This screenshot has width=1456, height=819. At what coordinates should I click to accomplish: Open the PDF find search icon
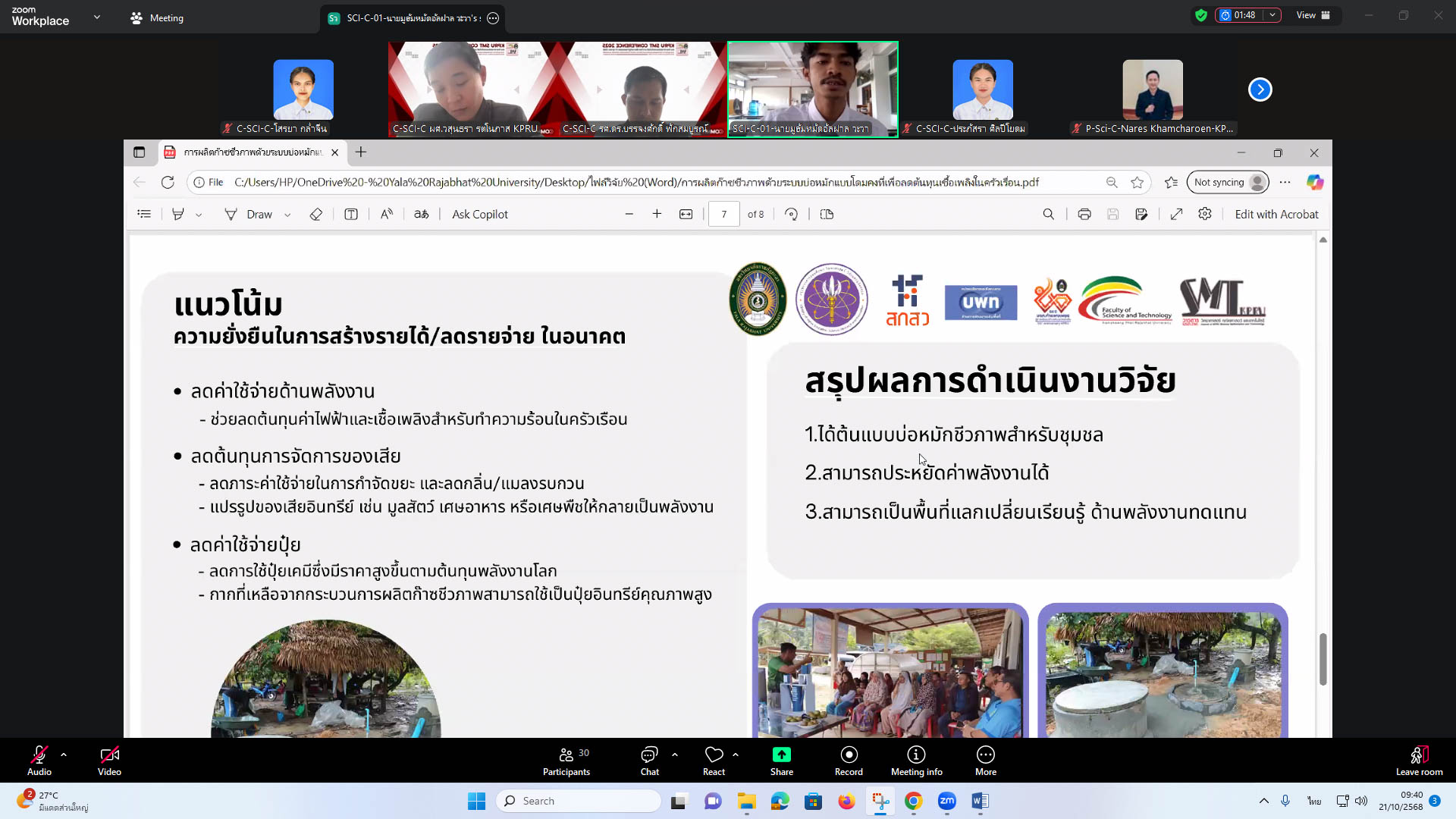1048,215
